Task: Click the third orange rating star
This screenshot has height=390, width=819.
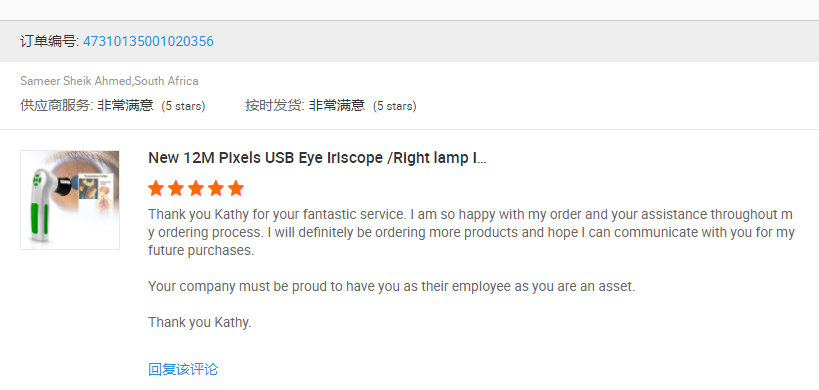Action: (x=196, y=188)
